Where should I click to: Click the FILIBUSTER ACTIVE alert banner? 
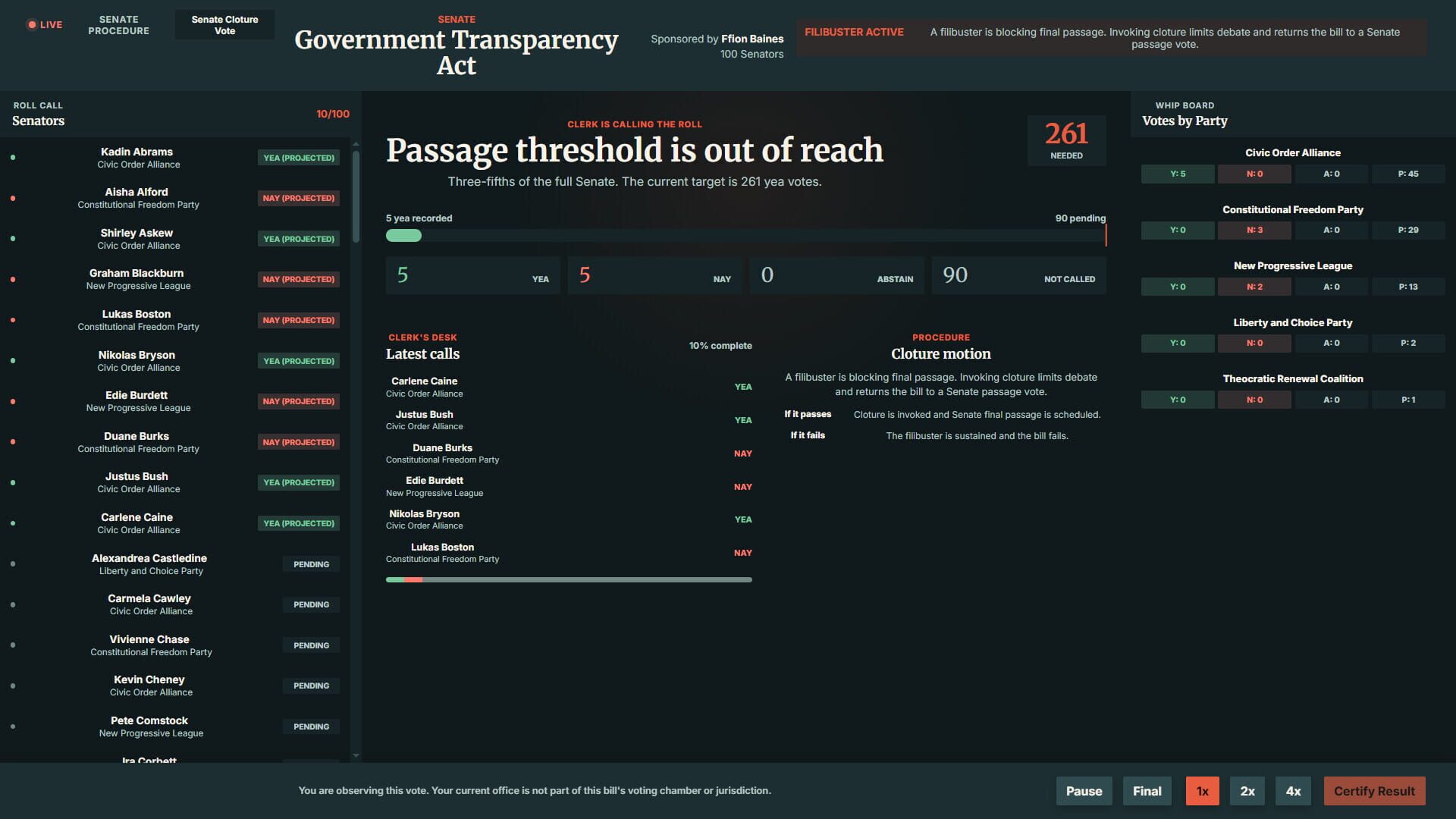1111,37
